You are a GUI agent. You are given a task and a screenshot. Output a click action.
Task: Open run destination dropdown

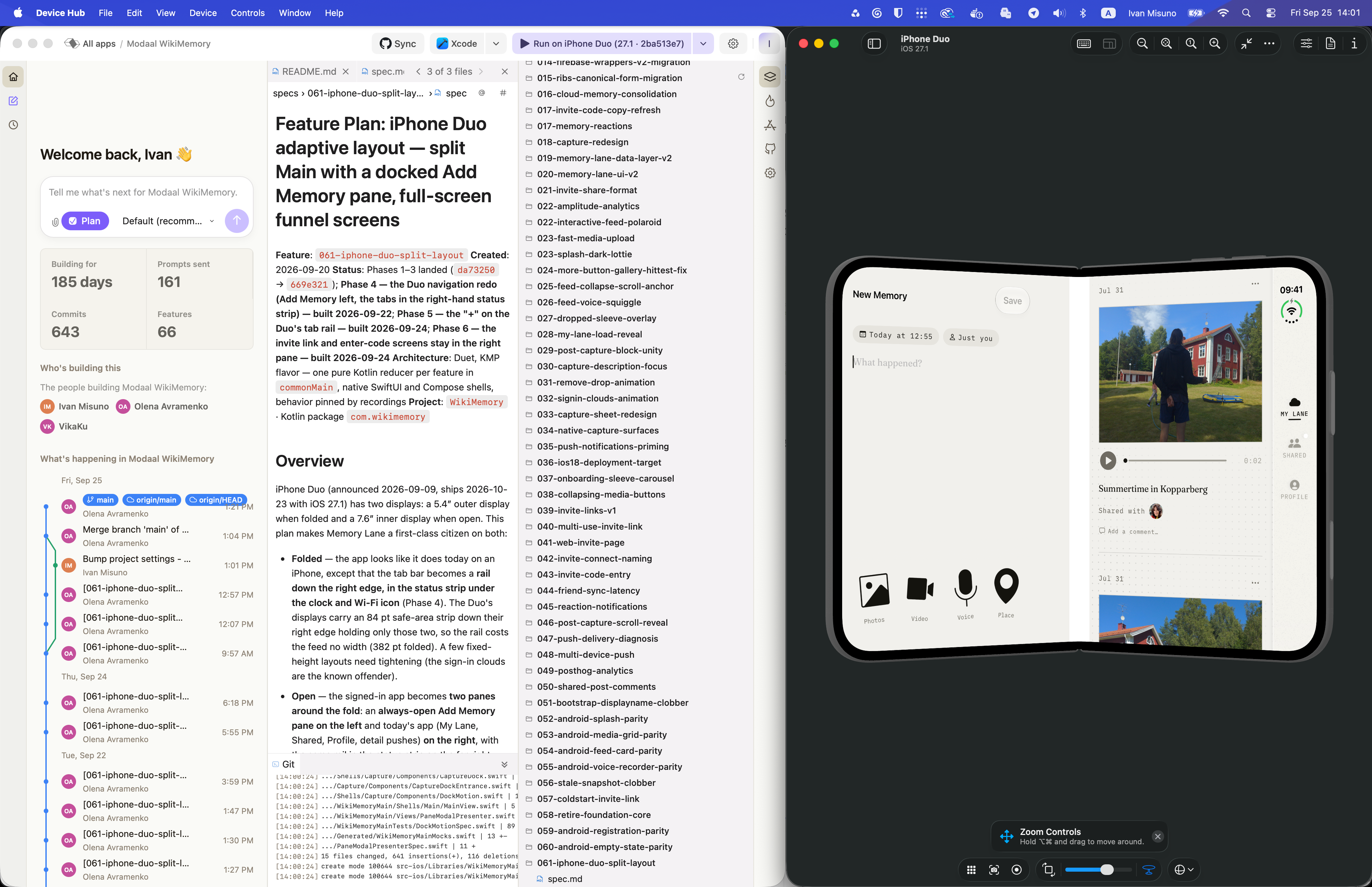click(703, 43)
